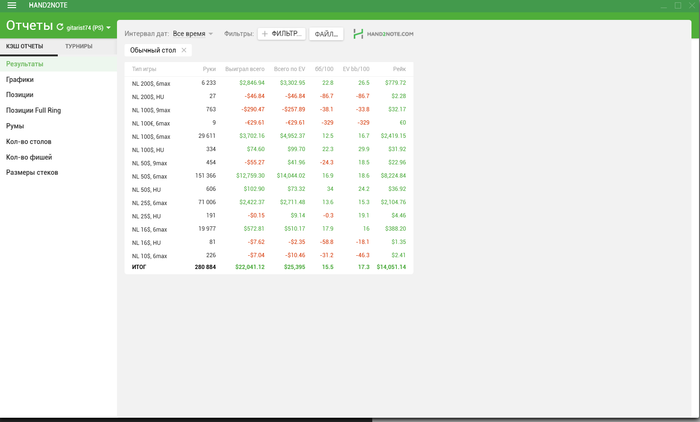This screenshot has height=422, width=700.
Task: Sort by the Тип игры column header
Action: click(144, 69)
